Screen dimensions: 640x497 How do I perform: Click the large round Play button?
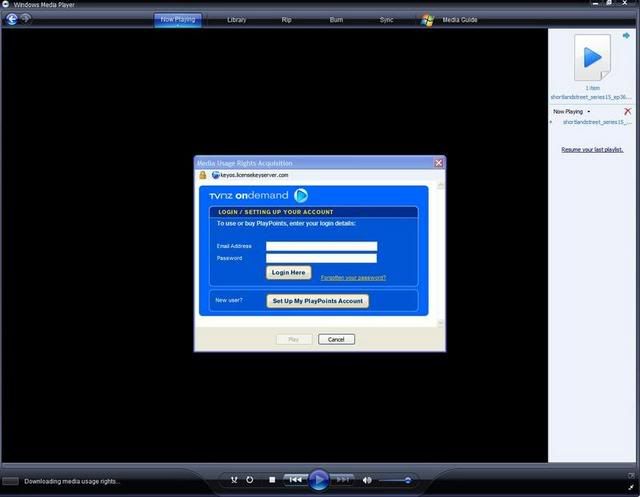point(318,480)
